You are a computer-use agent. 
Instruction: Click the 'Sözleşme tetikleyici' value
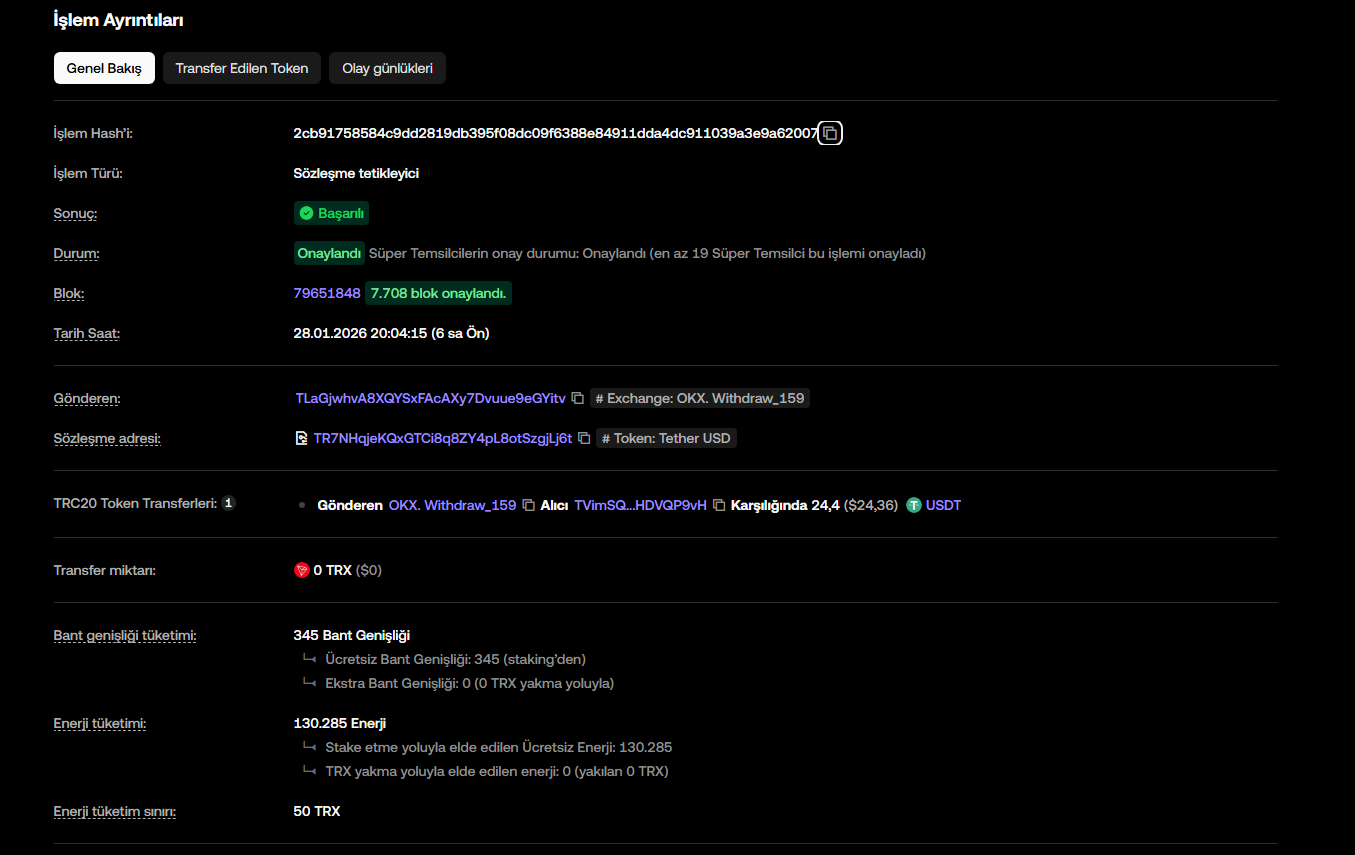356,173
